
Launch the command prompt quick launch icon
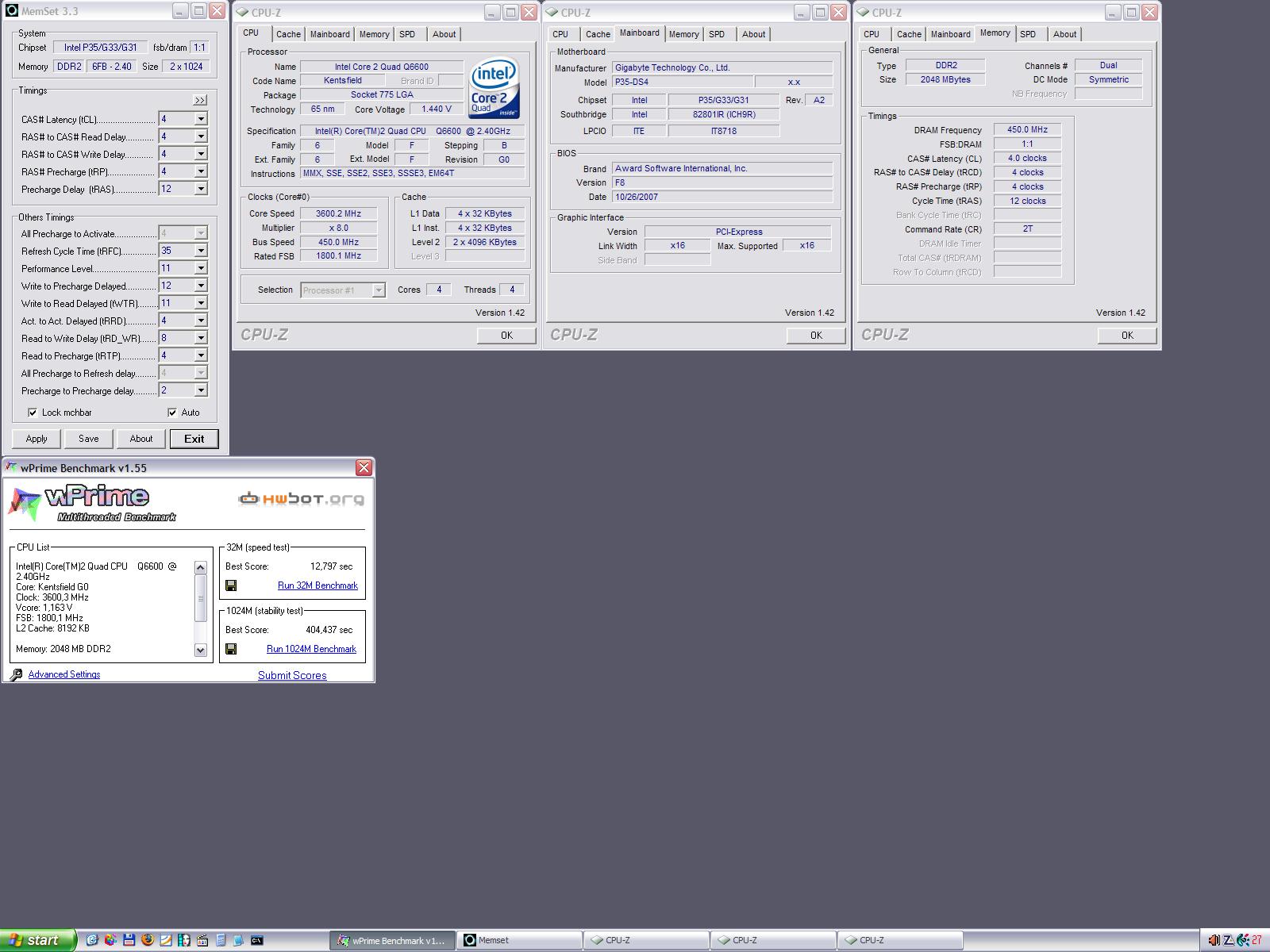coord(257,940)
